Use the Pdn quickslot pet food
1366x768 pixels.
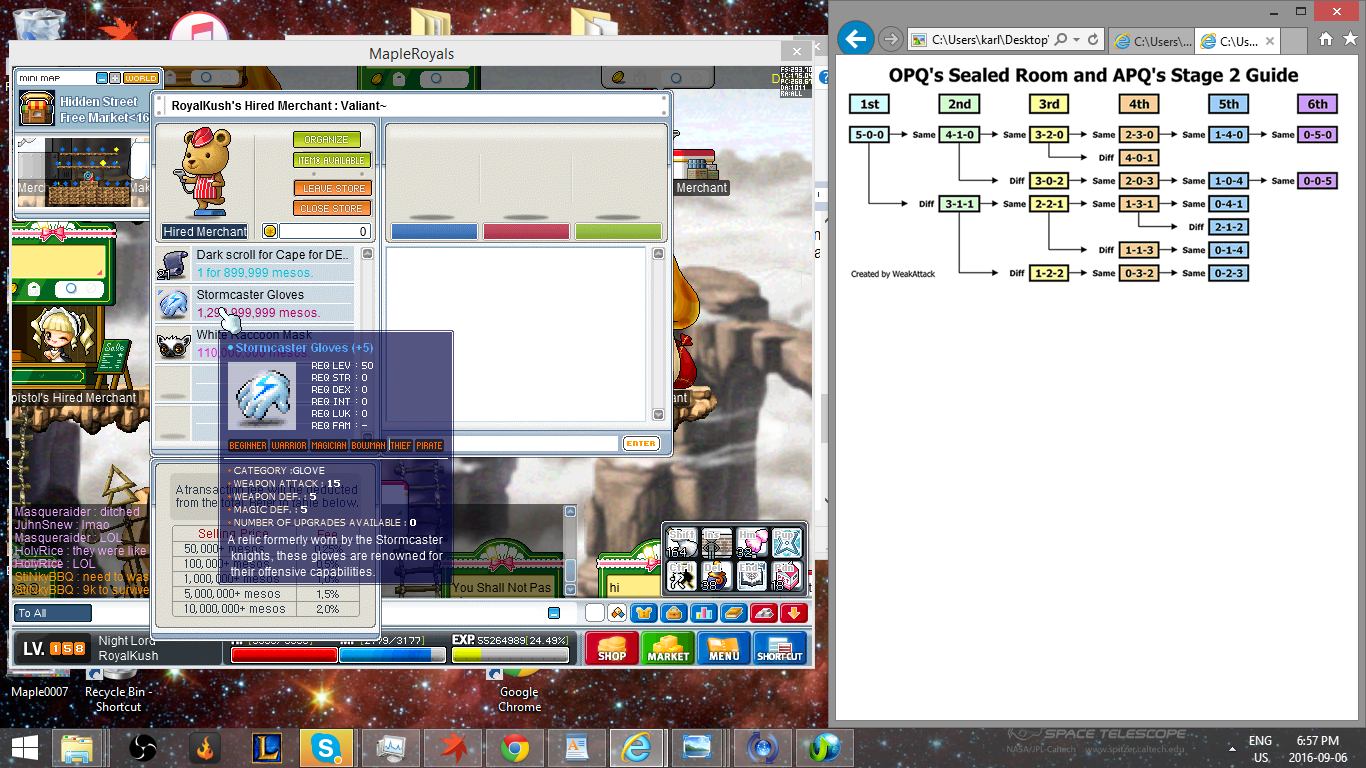point(786,575)
